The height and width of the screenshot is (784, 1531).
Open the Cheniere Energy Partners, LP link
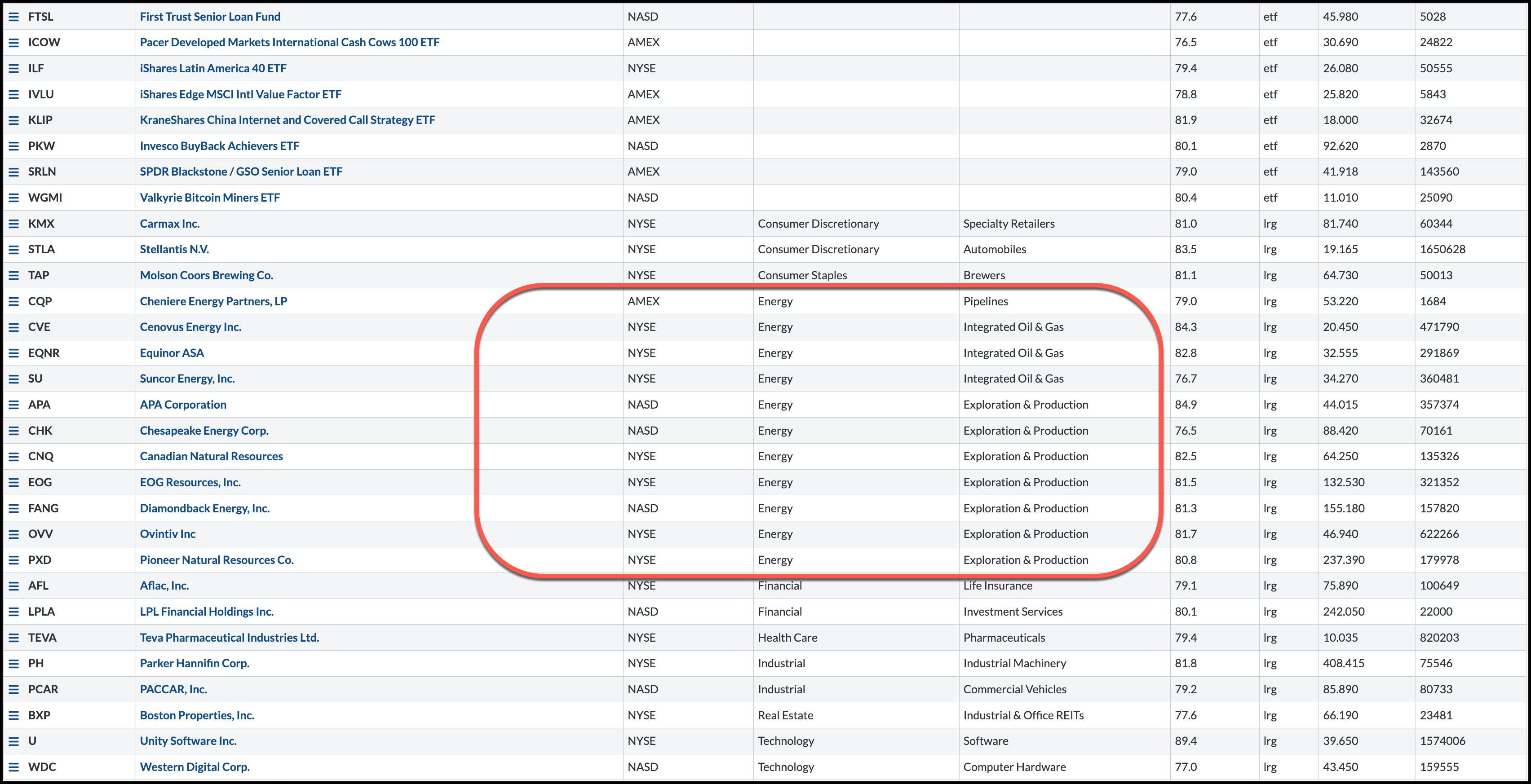213,301
